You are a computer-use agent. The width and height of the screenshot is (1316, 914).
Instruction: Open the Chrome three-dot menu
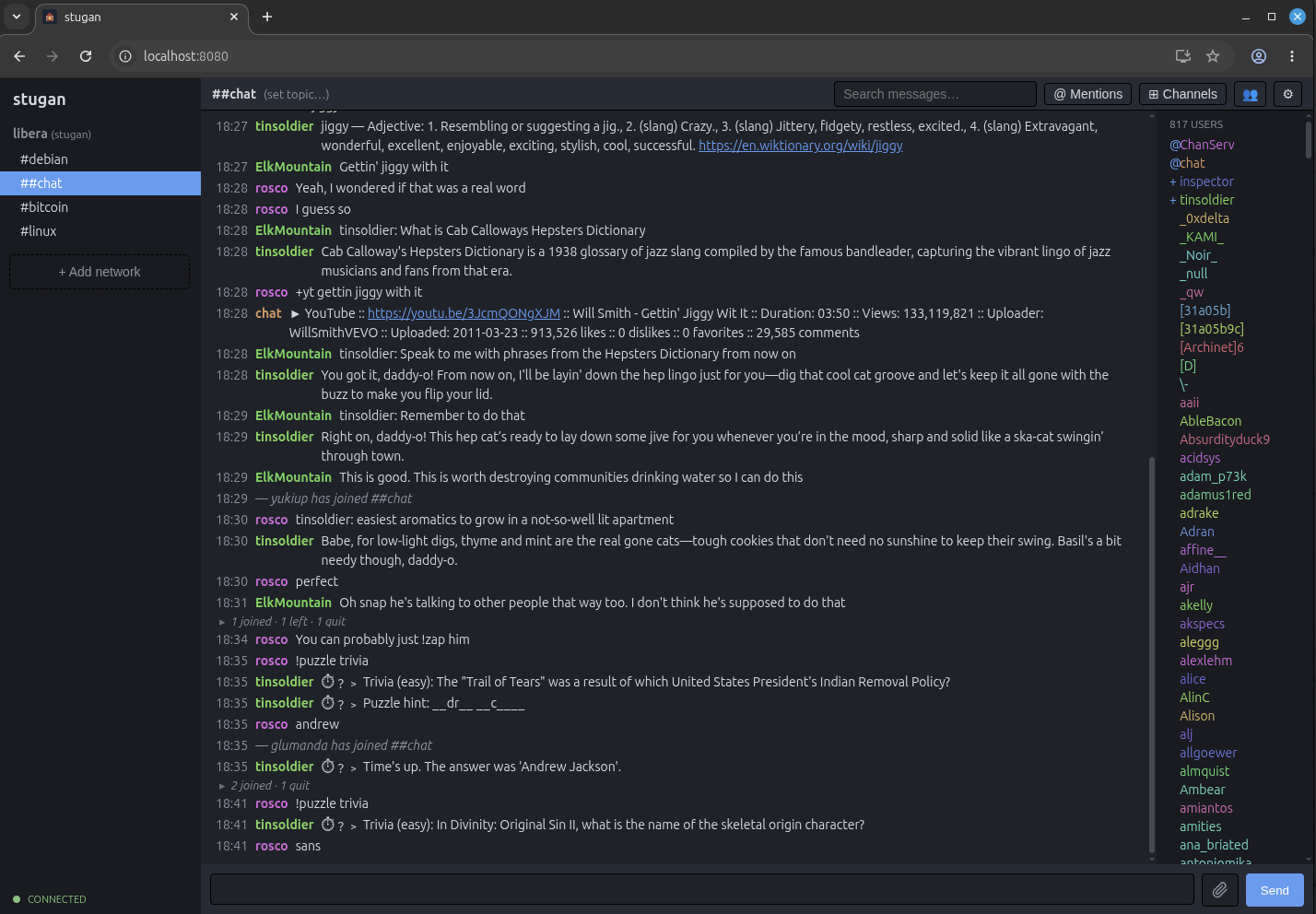click(1292, 56)
